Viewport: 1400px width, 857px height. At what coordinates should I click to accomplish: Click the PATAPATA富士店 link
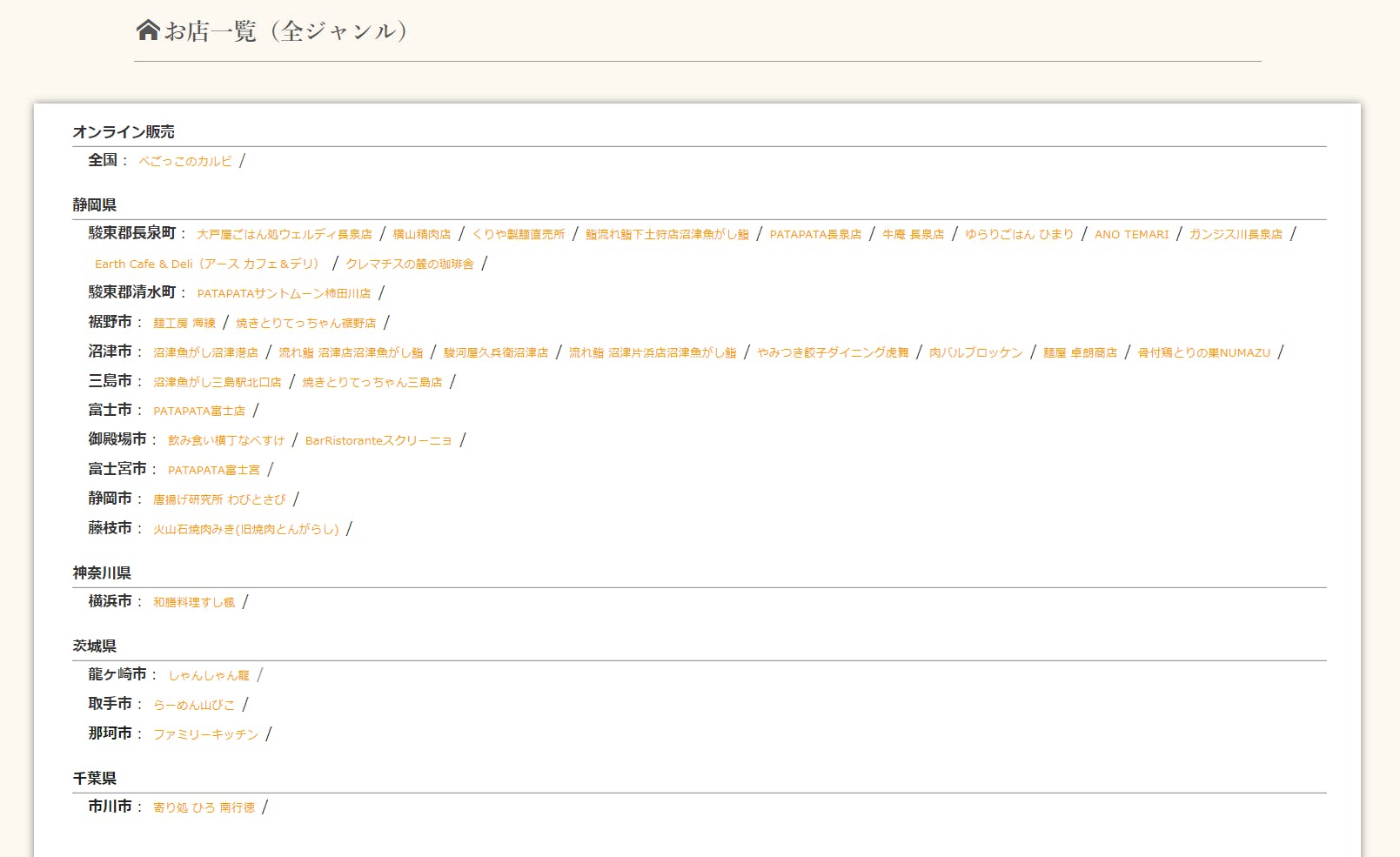pyautogui.click(x=199, y=411)
